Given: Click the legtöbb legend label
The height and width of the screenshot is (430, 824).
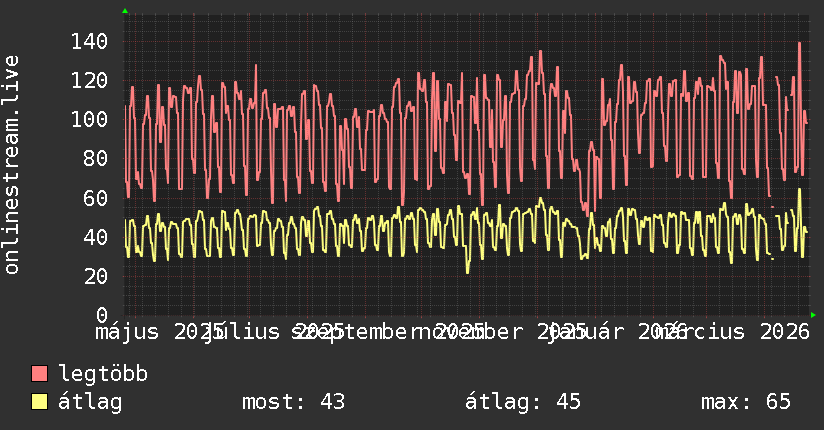Looking at the screenshot, I should pos(103,374).
